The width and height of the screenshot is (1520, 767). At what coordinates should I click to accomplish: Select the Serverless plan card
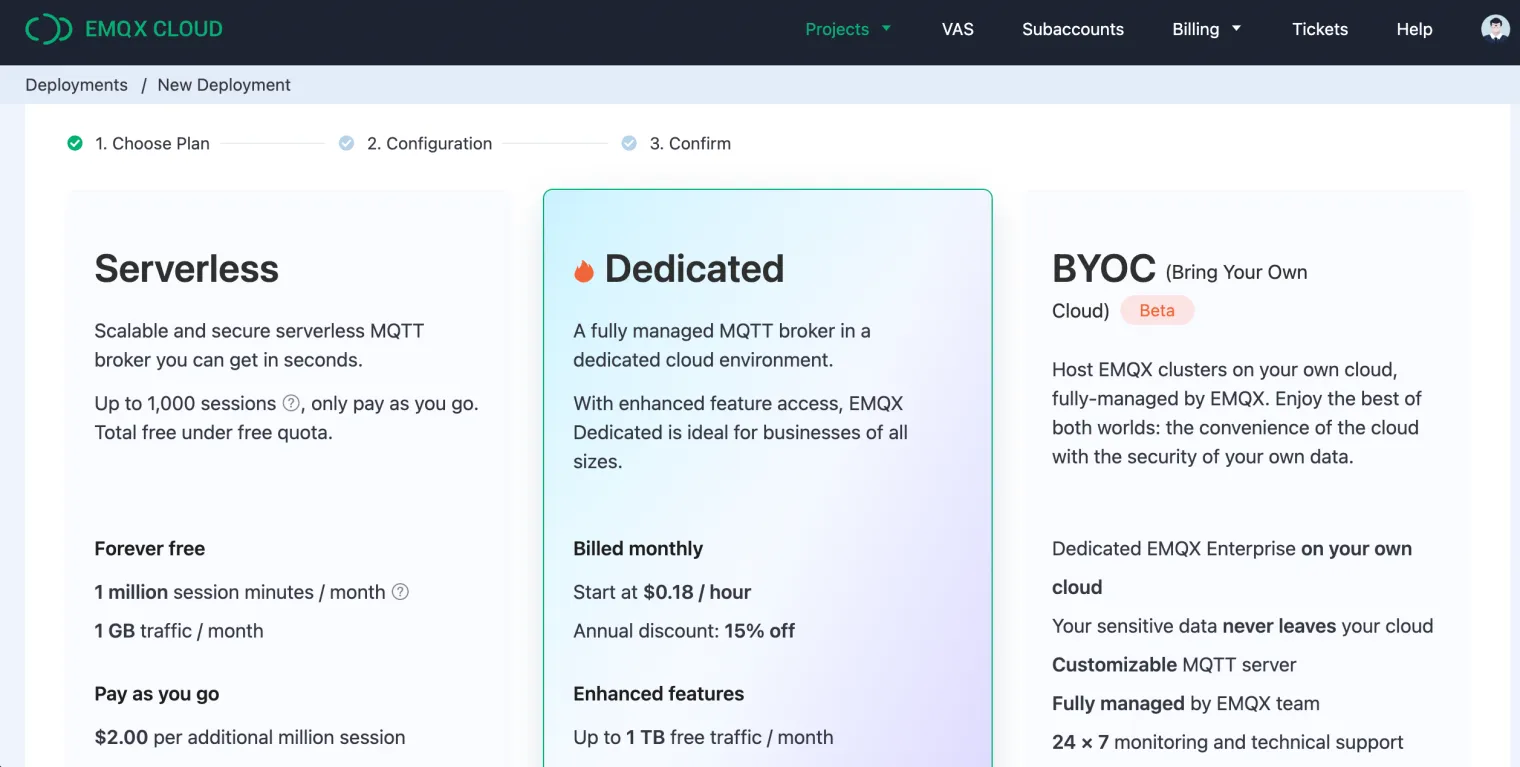[x=288, y=480]
